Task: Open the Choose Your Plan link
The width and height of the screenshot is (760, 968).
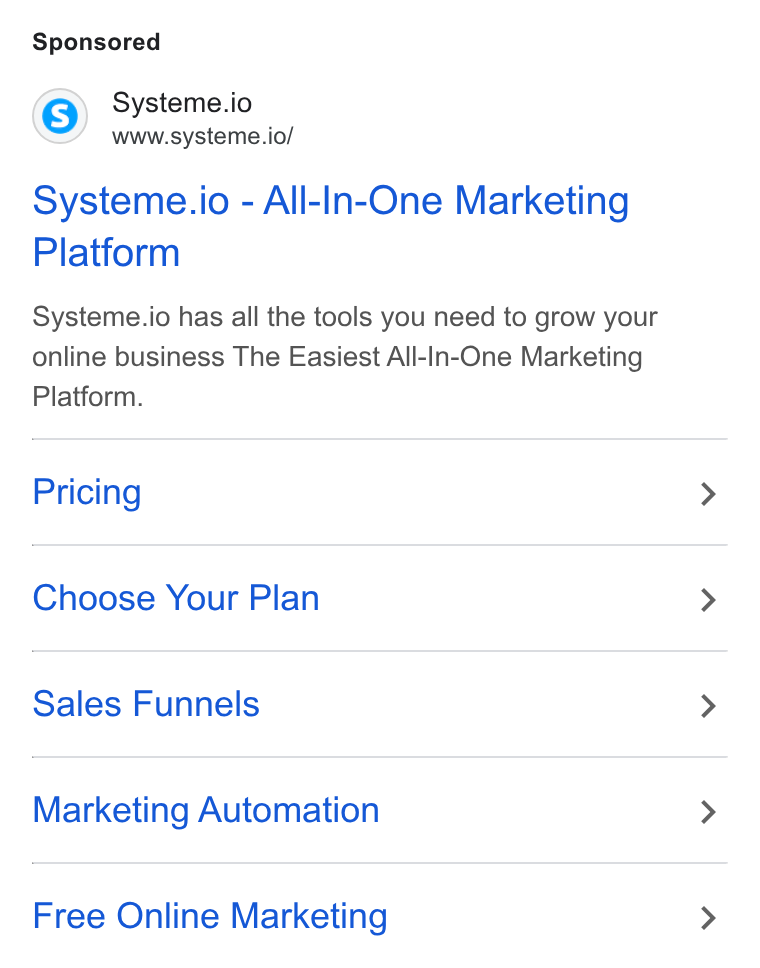Action: tap(176, 598)
